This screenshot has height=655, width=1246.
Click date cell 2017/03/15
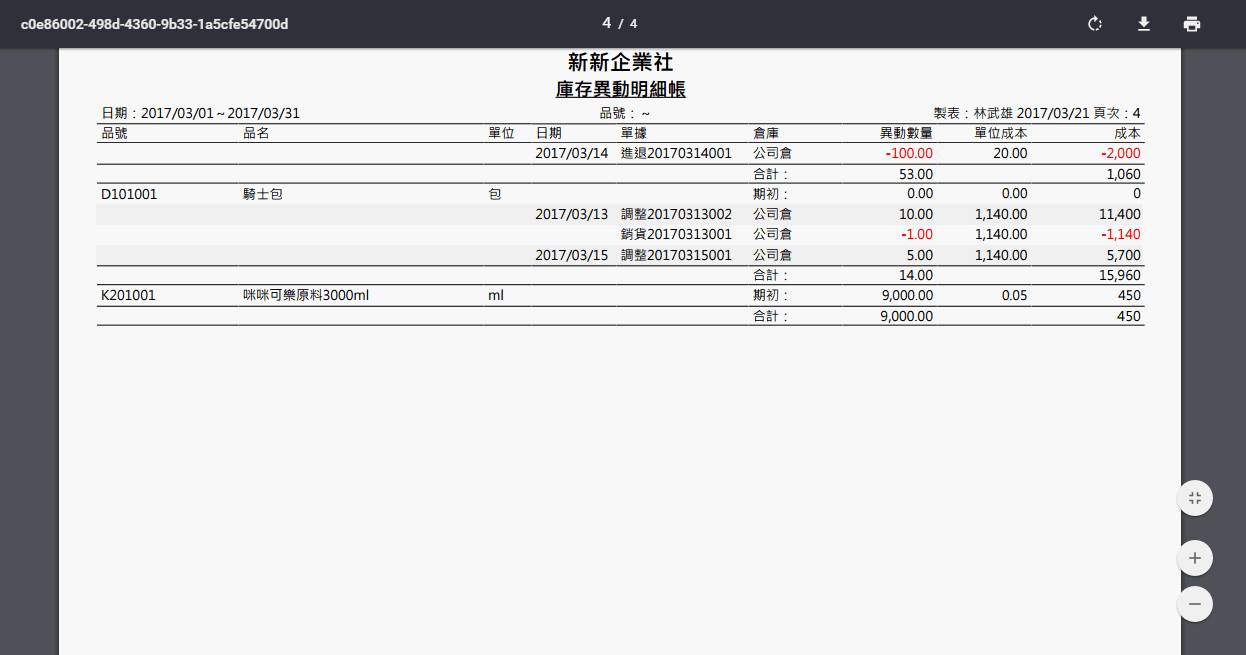pyautogui.click(x=571, y=256)
